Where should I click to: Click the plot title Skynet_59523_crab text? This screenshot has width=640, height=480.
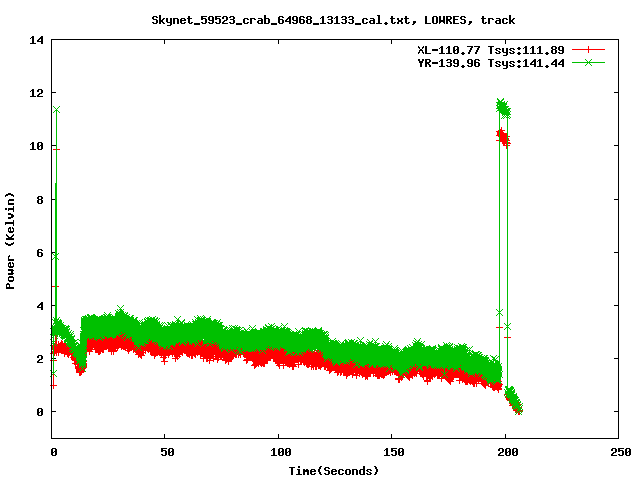[333, 19]
